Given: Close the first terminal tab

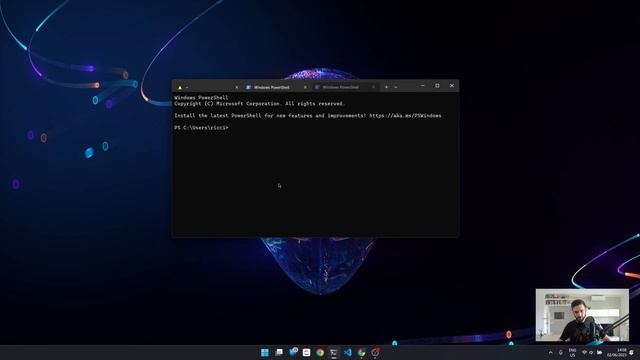Looking at the screenshot, I should 237,87.
